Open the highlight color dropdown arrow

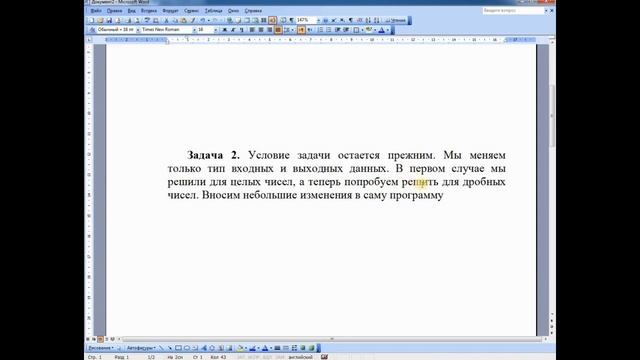(375, 30)
